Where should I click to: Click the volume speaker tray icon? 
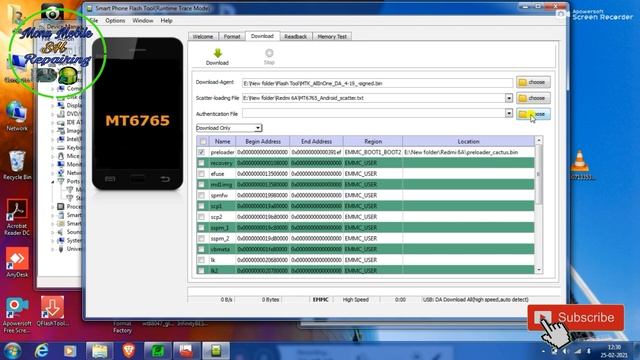[x=566, y=351]
